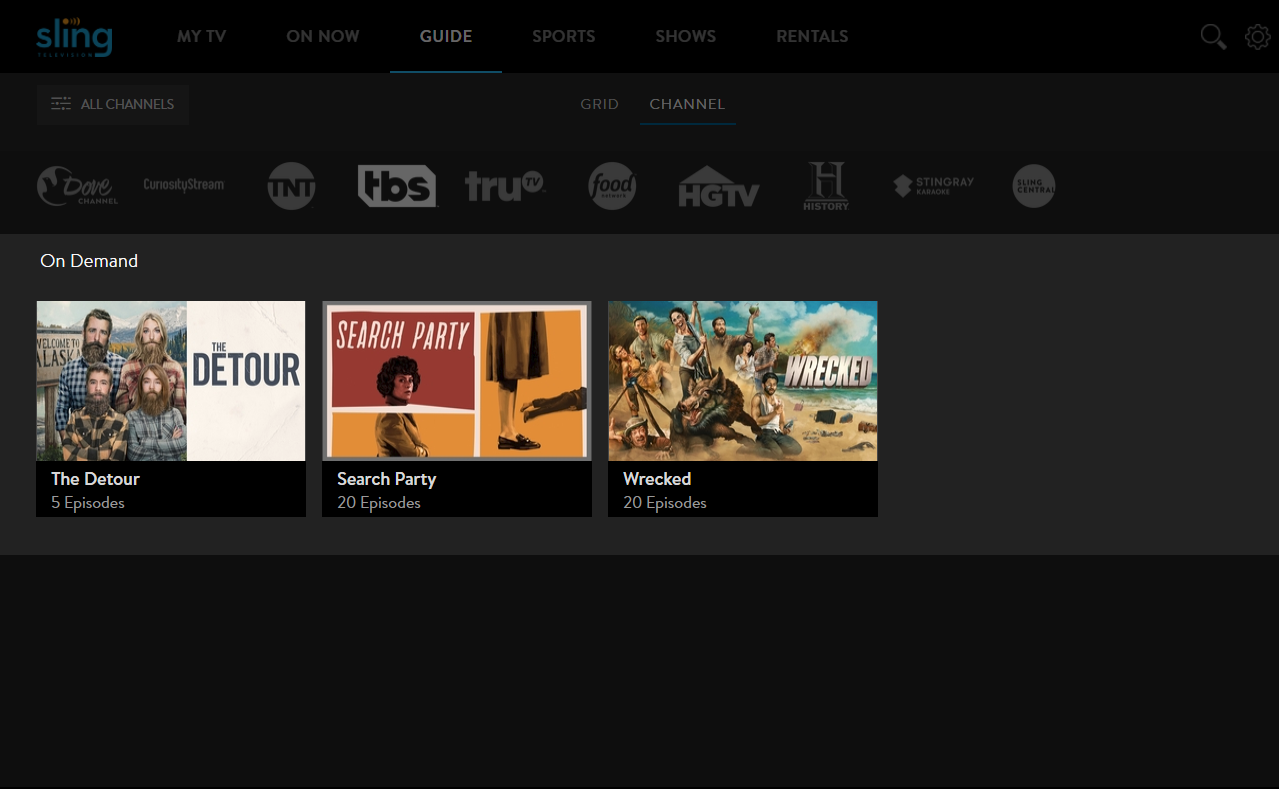This screenshot has width=1279, height=789.
Task: Select the TNT channel logo
Action: tap(292, 186)
